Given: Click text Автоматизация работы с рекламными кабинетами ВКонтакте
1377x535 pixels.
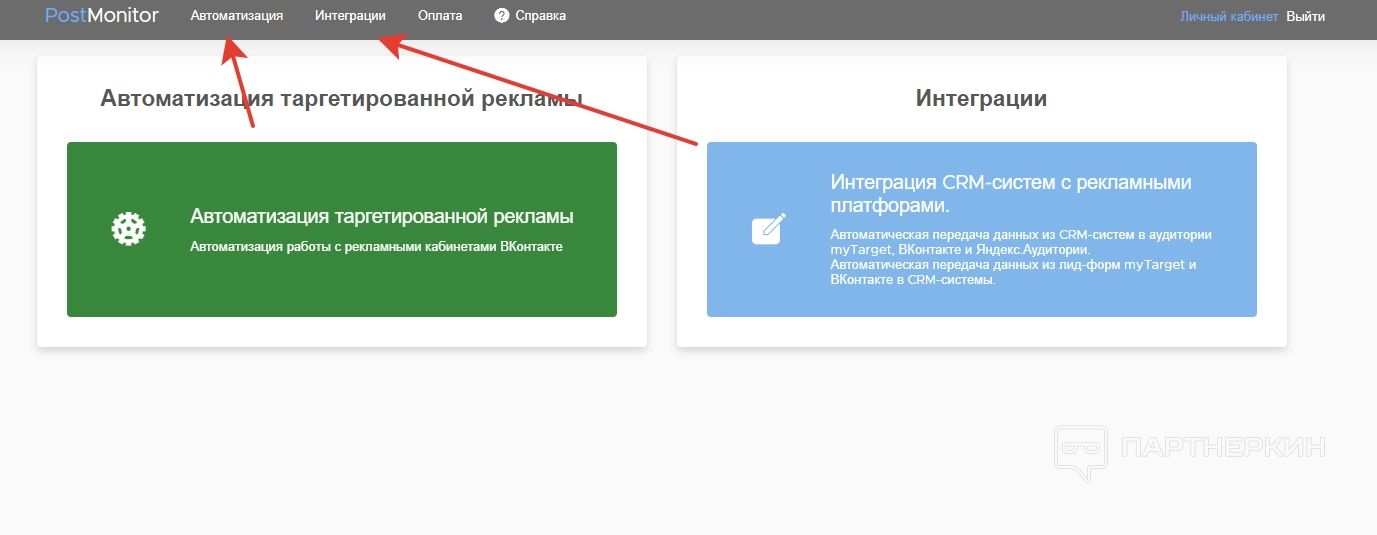Looking at the screenshot, I should pos(377,246).
